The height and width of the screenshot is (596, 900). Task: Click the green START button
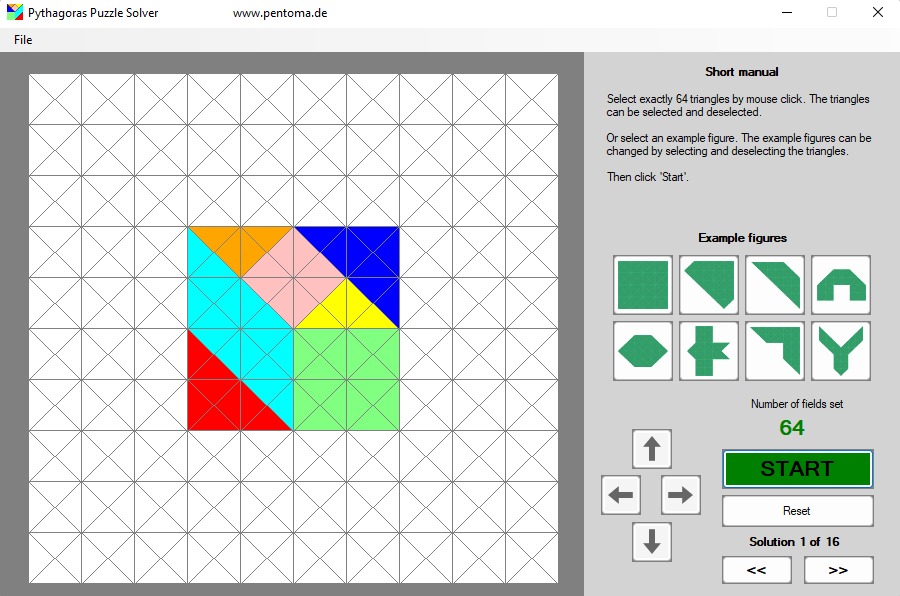pyautogui.click(x=797, y=468)
